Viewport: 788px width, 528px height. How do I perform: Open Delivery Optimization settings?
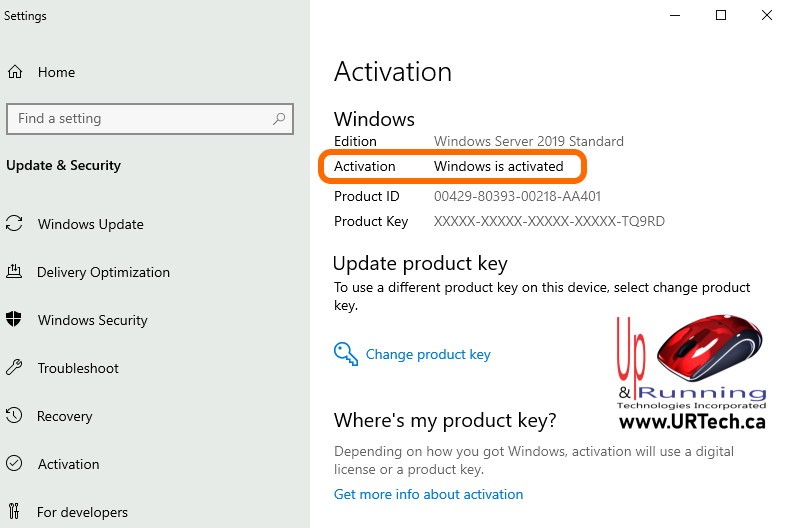(103, 272)
